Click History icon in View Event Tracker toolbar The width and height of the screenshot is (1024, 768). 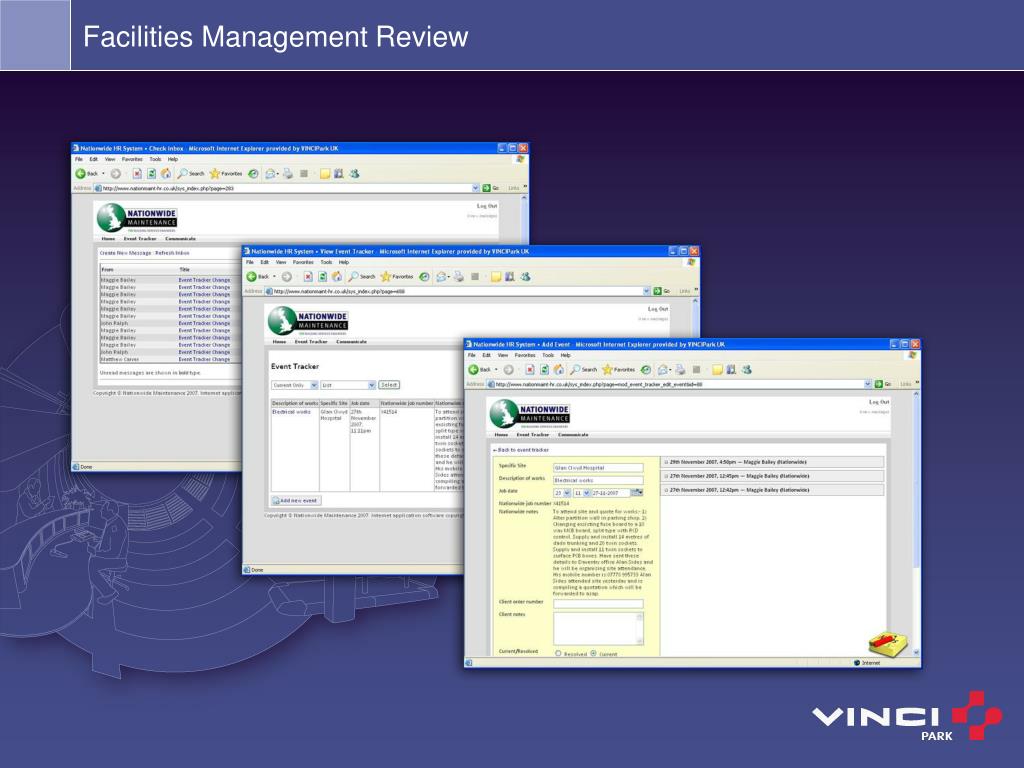(x=424, y=277)
